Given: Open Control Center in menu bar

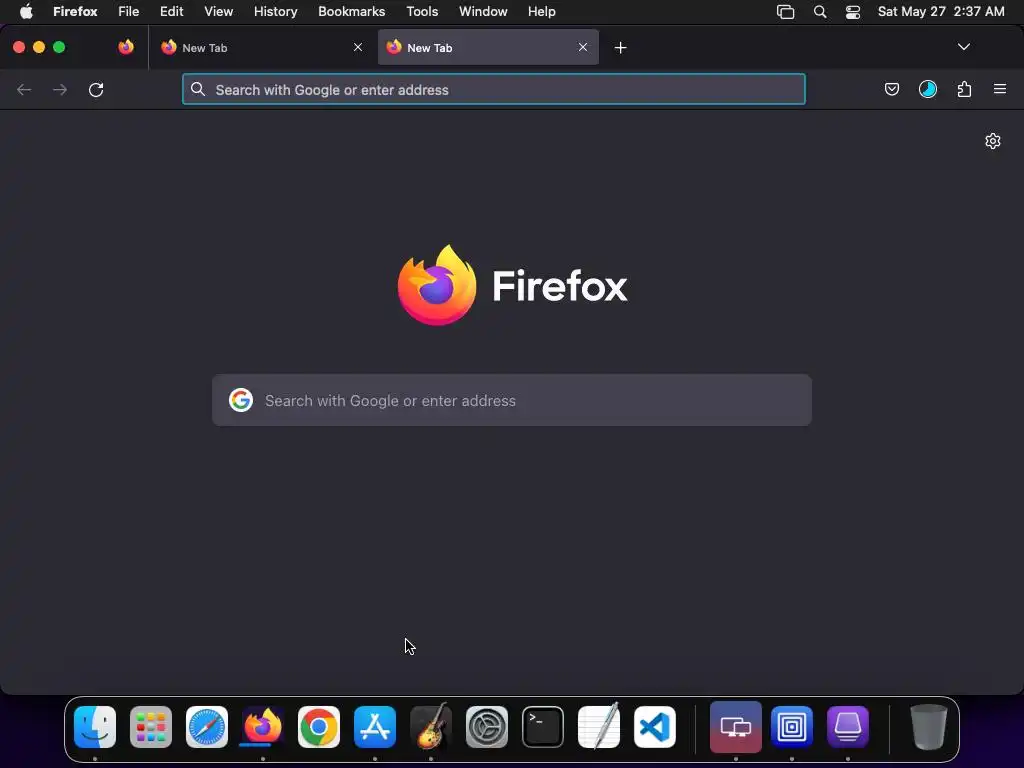Looking at the screenshot, I should coord(853,12).
